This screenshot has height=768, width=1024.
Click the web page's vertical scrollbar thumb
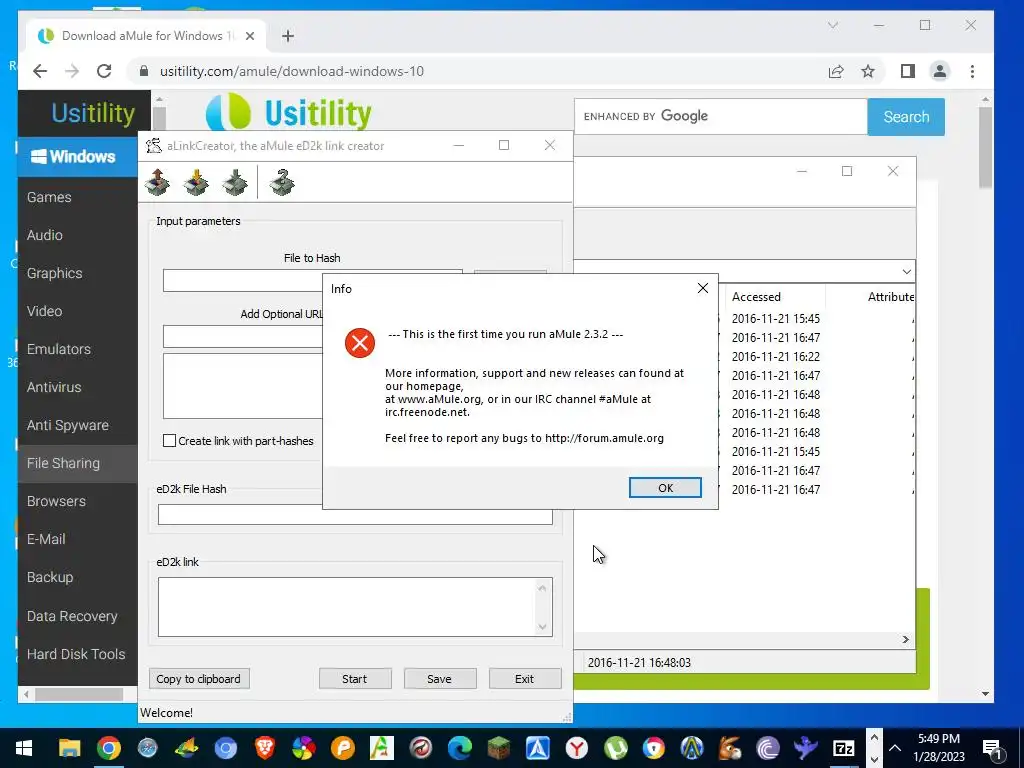point(985,148)
